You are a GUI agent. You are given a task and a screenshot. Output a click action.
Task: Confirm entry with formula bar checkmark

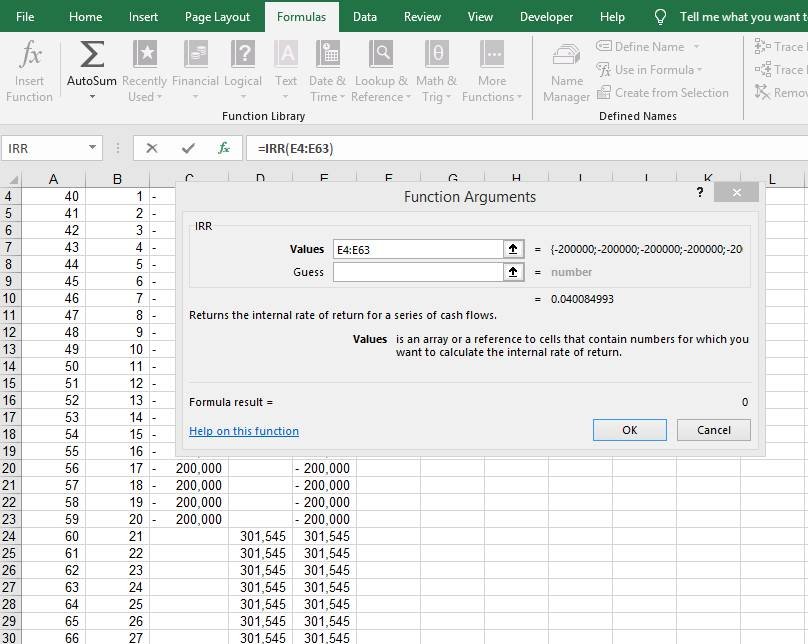coord(188,148)
